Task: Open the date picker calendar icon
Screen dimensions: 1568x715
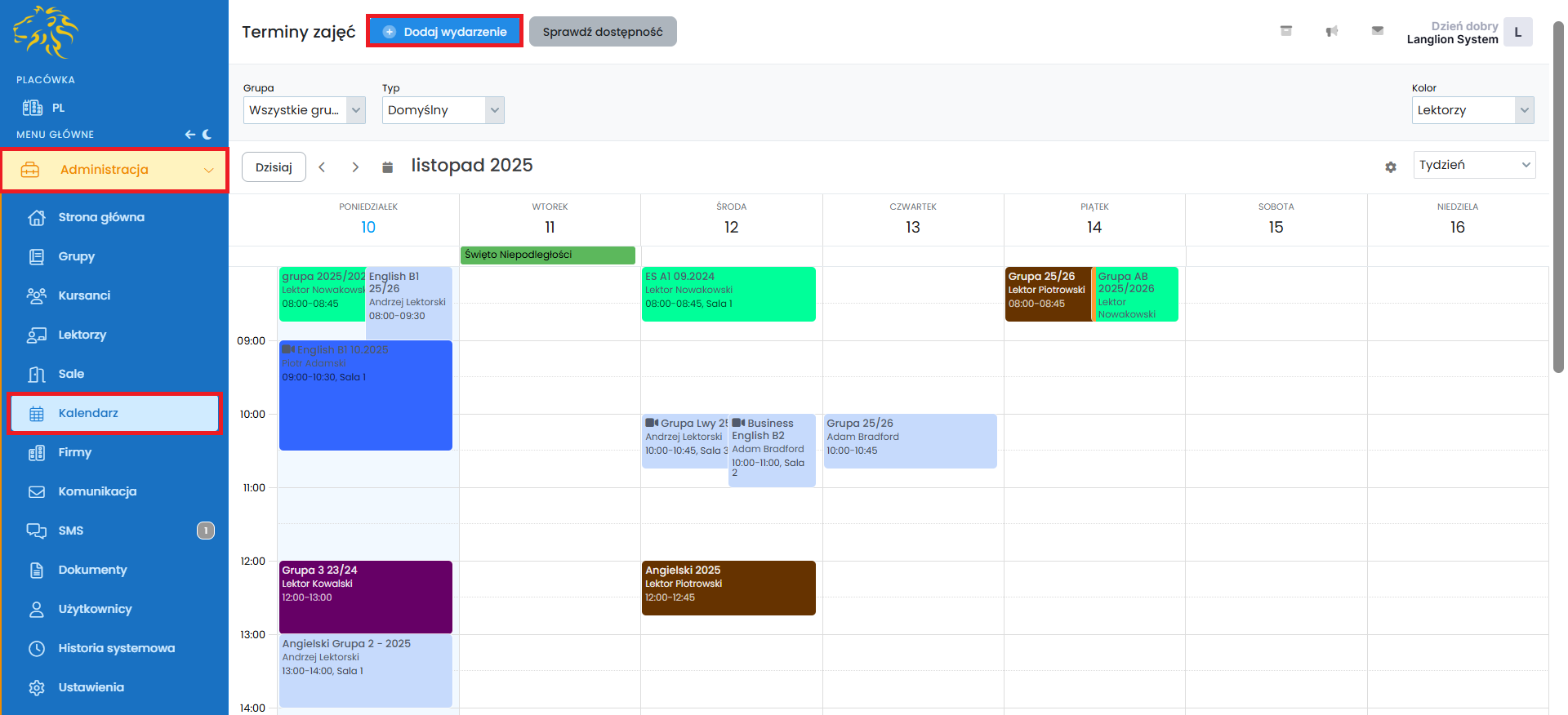Action: 388,167
